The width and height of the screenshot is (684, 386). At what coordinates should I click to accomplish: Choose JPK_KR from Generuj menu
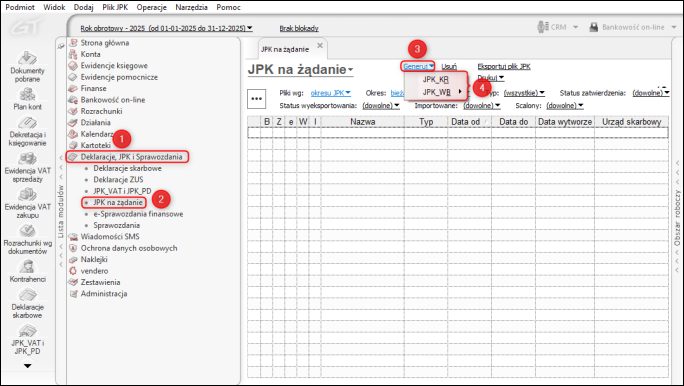tap(436, 79)
